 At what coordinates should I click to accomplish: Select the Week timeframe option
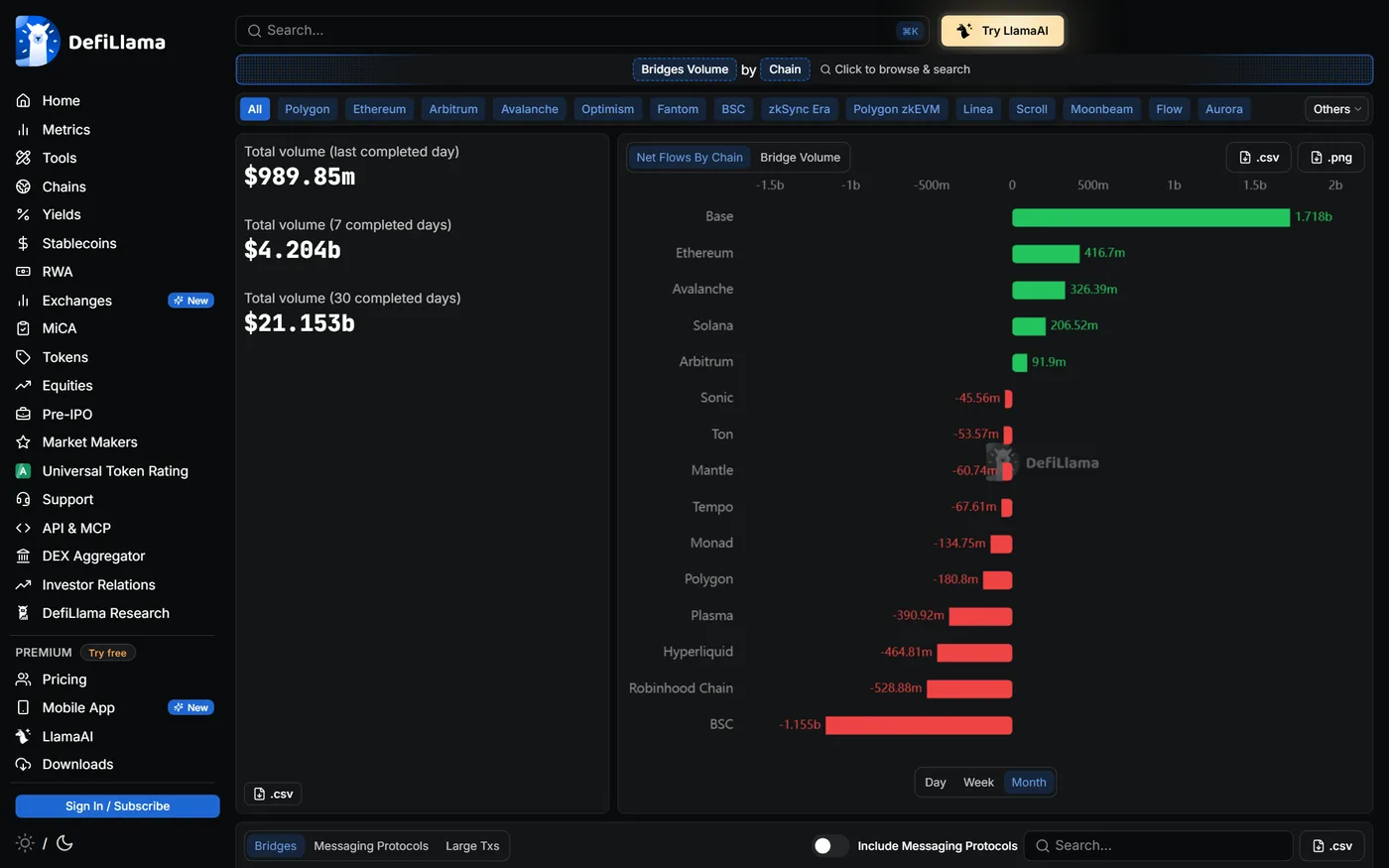(x=978, y=783)
